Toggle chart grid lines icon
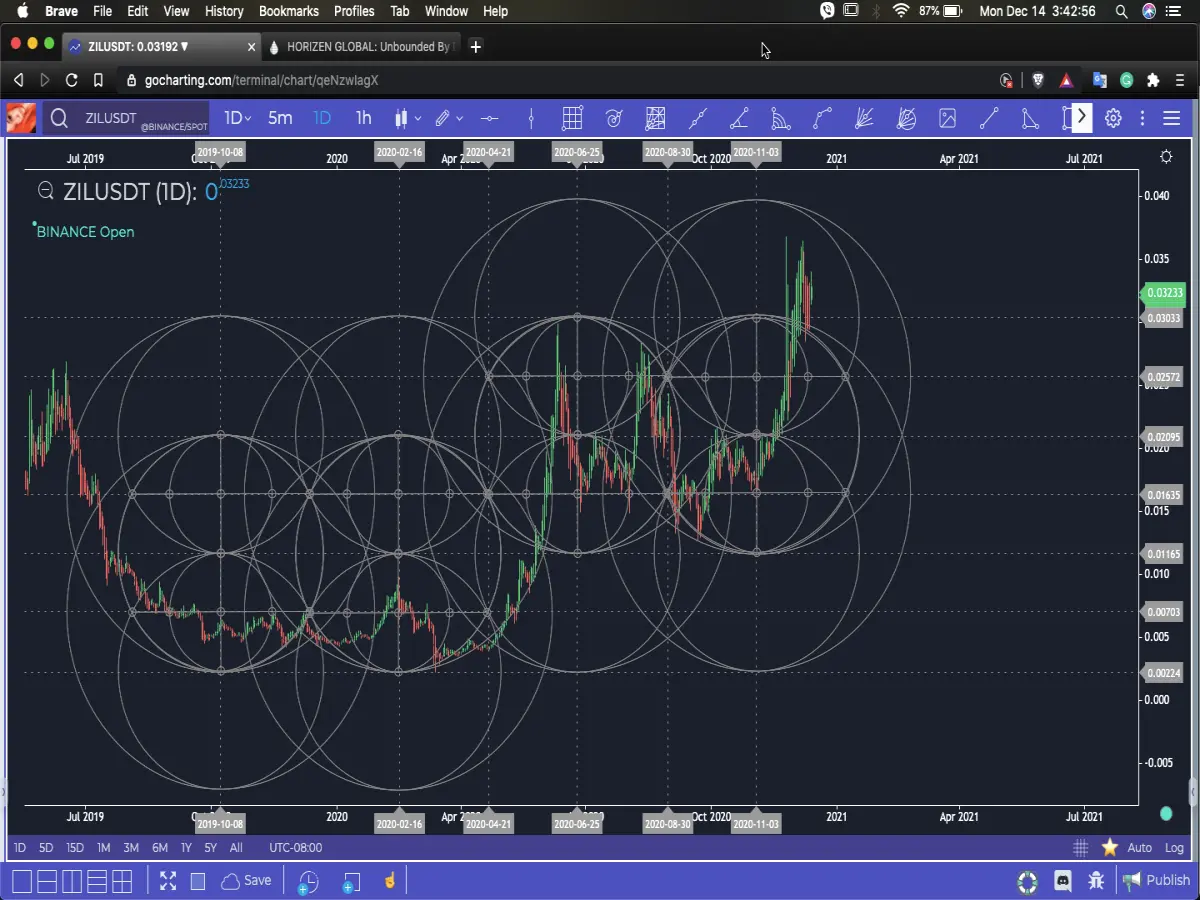The image size is (1200, 900). point(1081,847)
